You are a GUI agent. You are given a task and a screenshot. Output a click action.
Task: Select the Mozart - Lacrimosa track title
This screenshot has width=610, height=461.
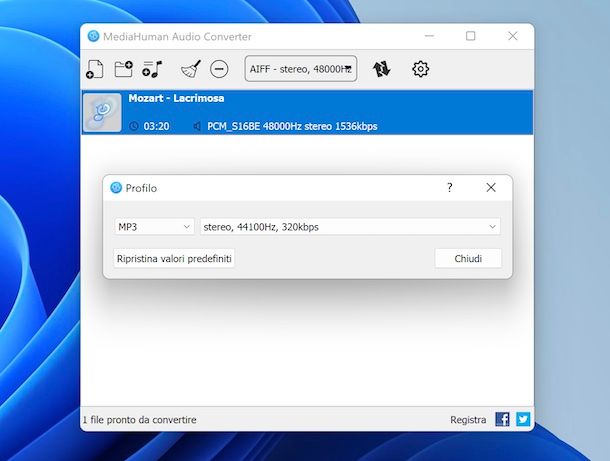tap(176, 98)
